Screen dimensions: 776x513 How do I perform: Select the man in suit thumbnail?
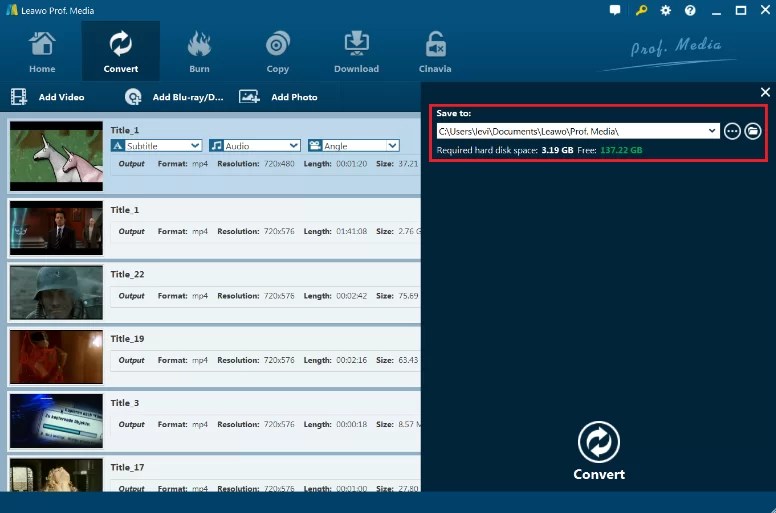click(56, 228)
